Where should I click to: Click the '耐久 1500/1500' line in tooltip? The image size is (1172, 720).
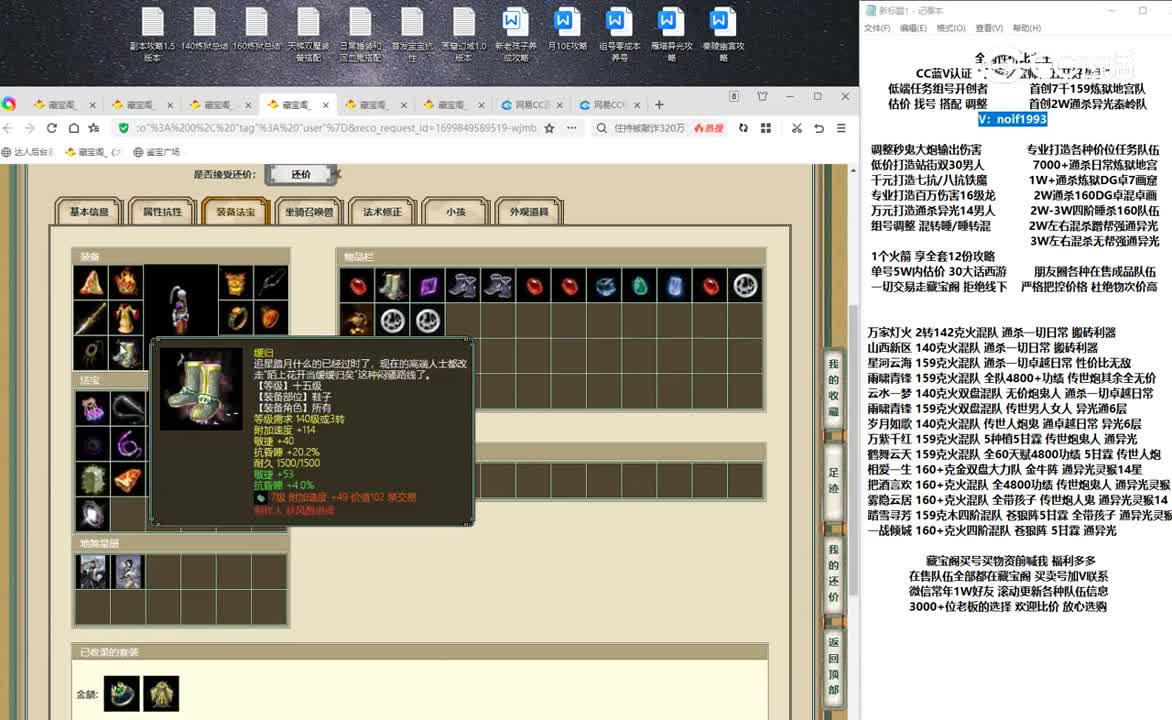pyautogui.click(x=287, y=463)
